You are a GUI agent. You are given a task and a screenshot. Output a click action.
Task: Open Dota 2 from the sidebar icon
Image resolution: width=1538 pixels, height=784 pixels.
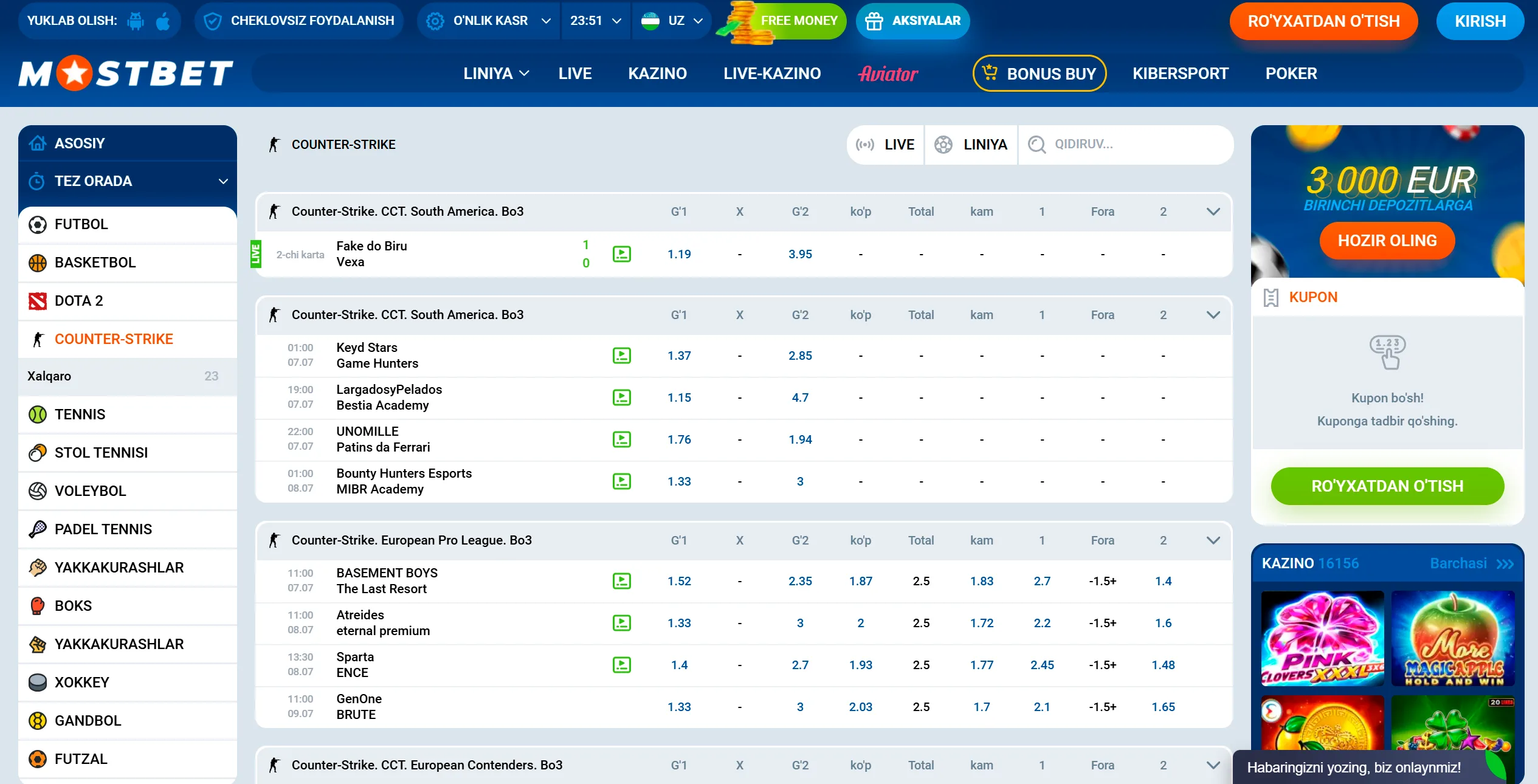coord(38,301)
